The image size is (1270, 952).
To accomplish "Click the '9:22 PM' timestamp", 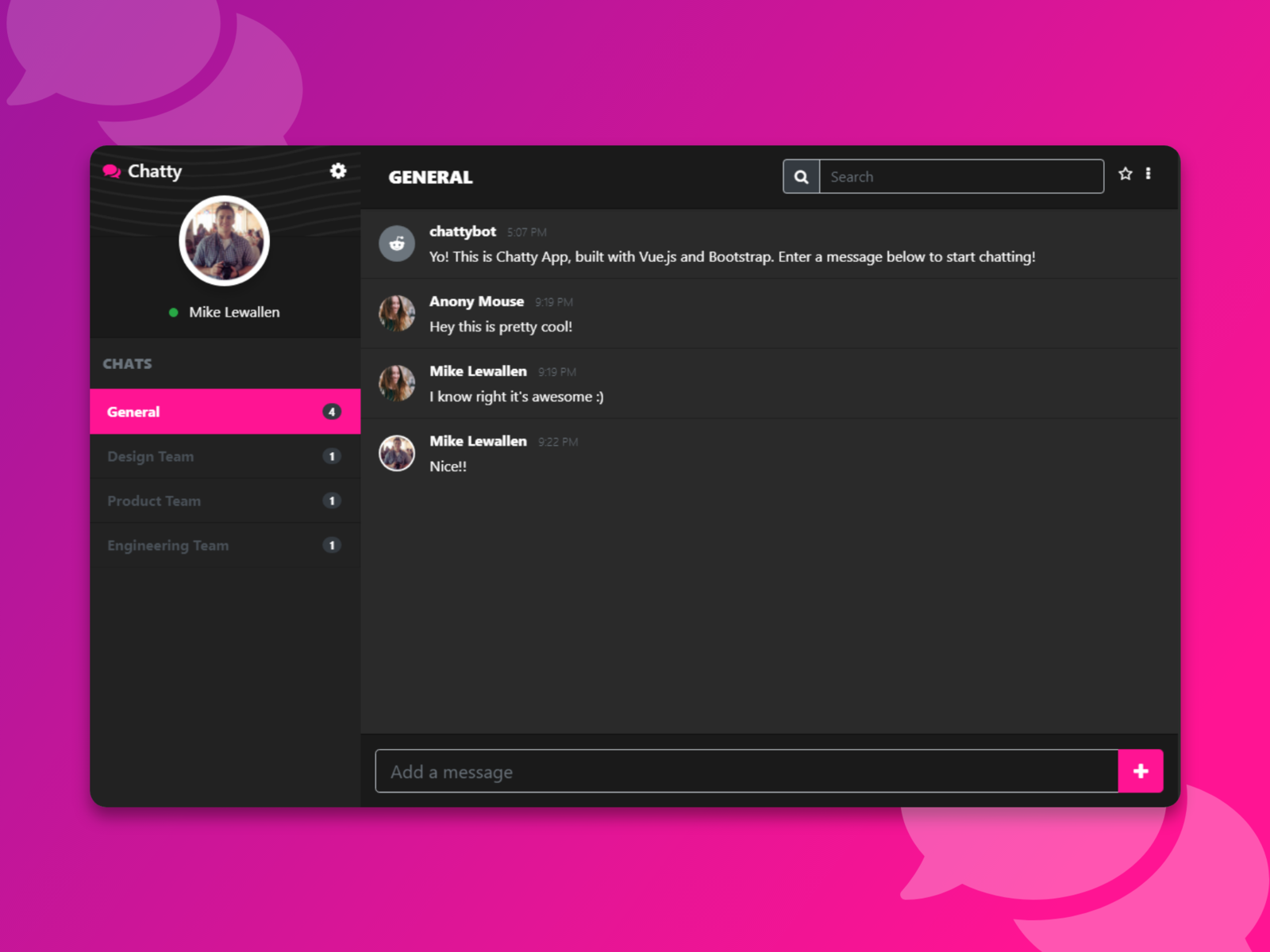I will pyautogui.click(x=558, y=442).
